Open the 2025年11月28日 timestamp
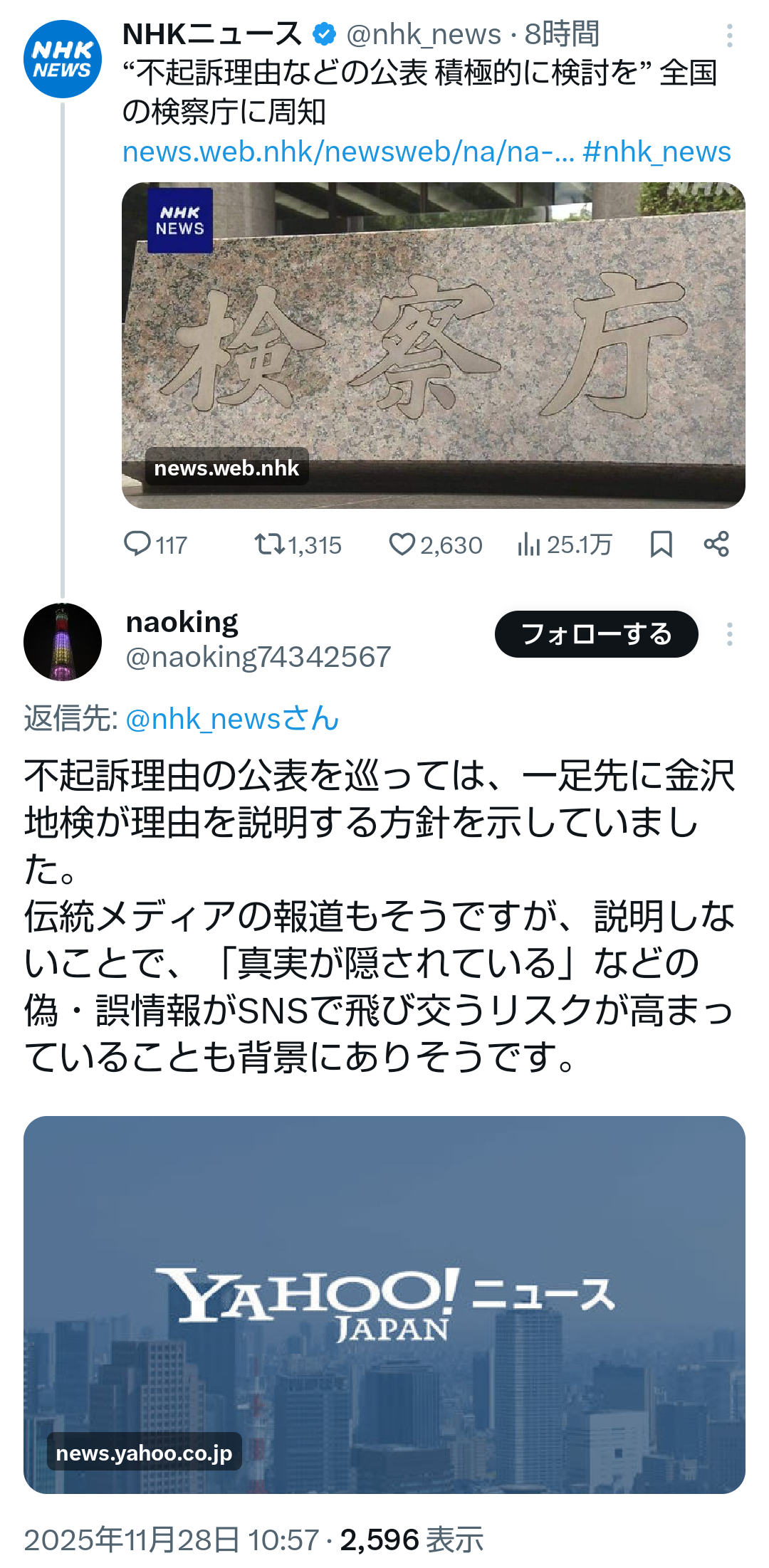This screenshot has height=1568, width=769. pos(172,1540)
